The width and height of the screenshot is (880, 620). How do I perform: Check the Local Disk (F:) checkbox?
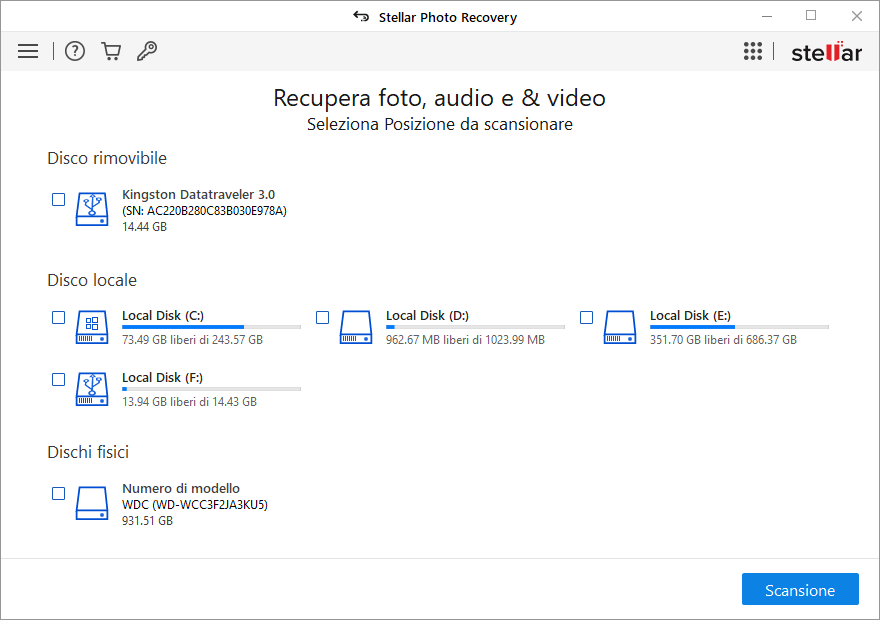[59, 380]
